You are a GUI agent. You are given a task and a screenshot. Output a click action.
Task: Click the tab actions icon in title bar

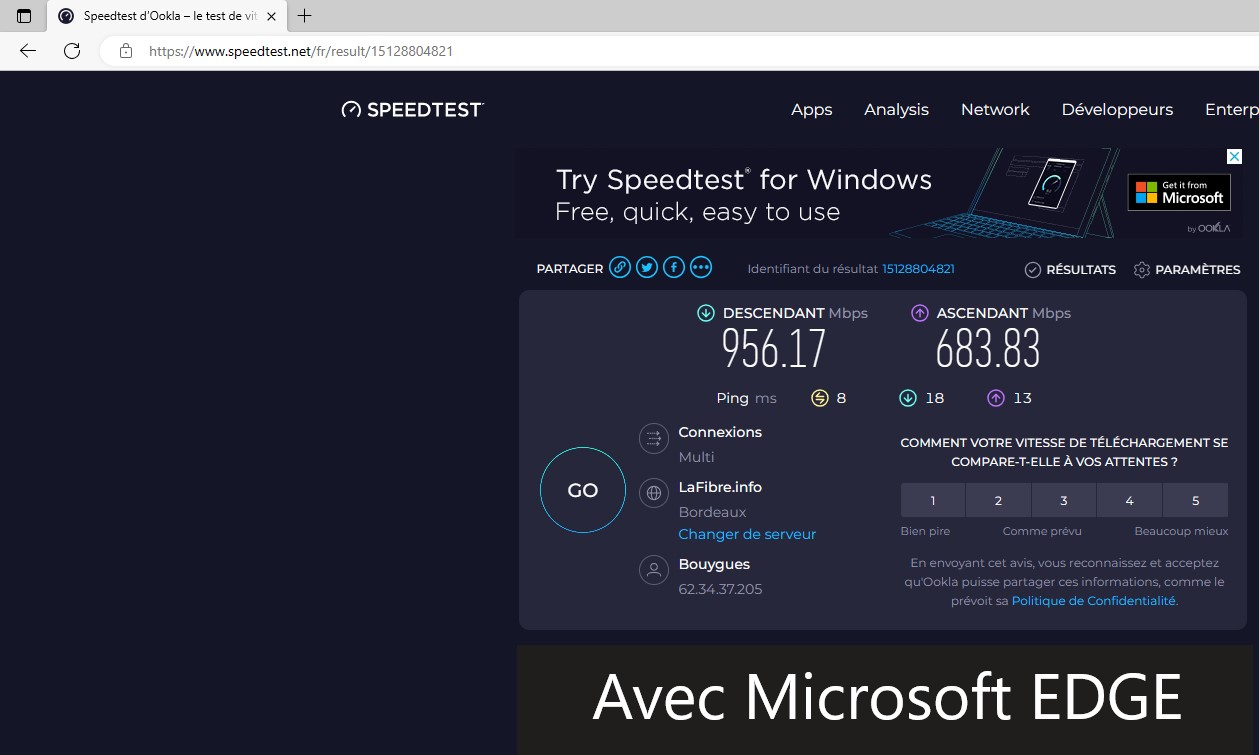click(24, 16)
